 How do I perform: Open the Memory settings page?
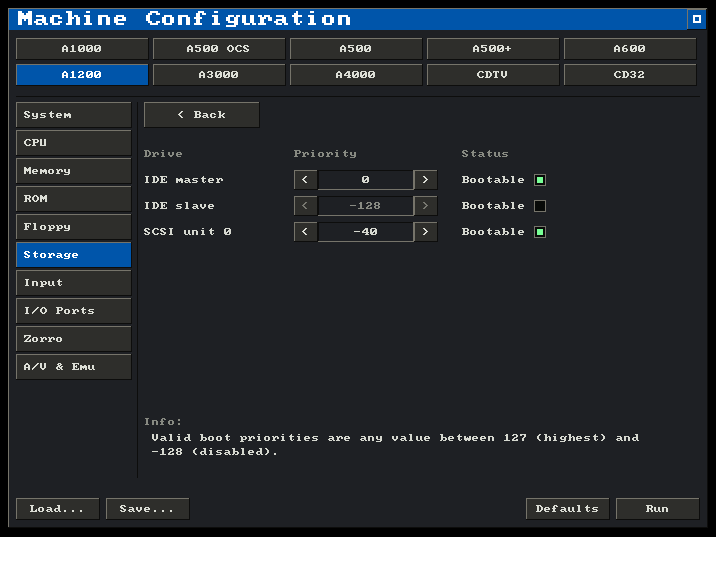coord(74,171)
